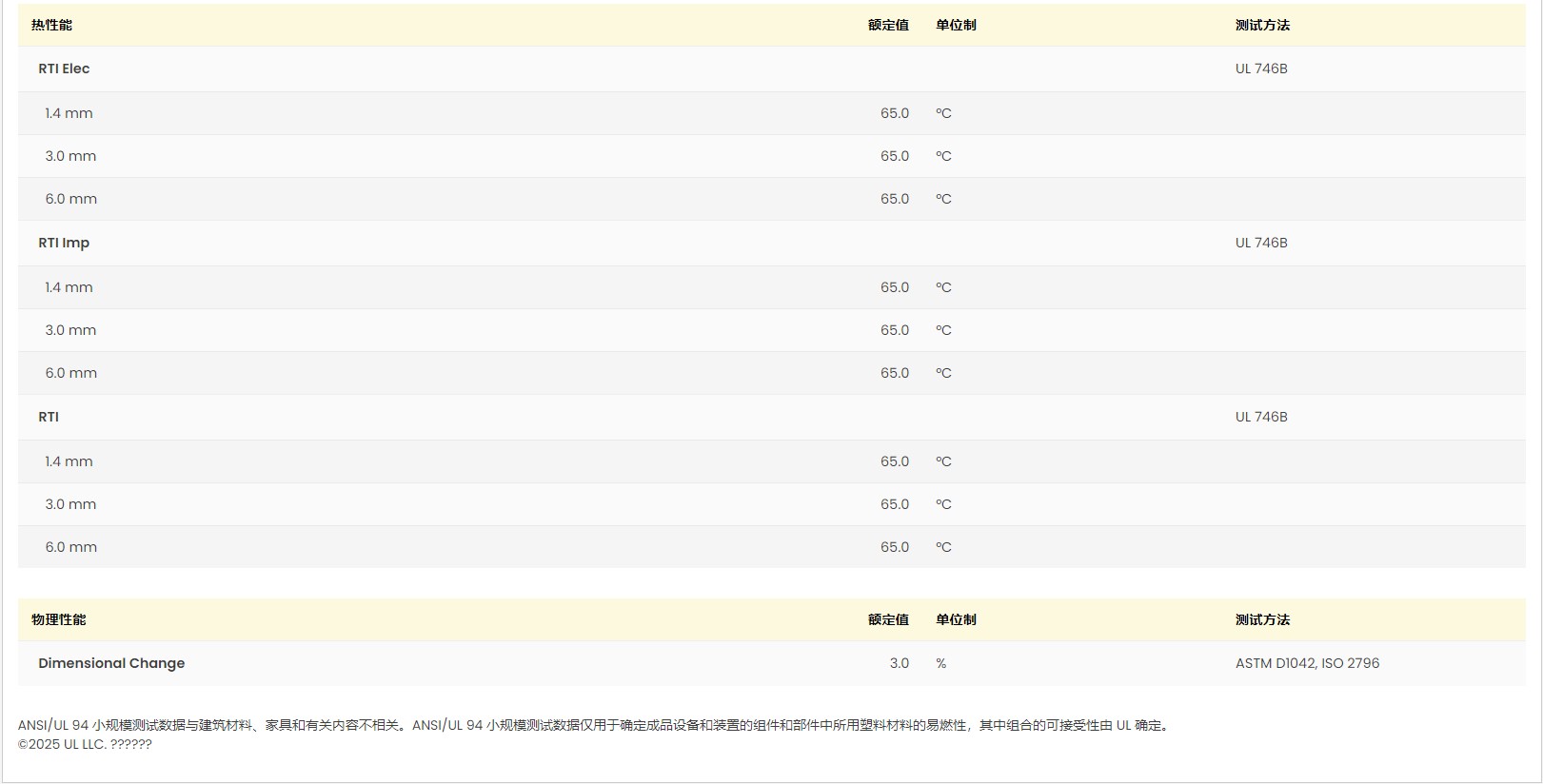
Task: Click the 热性能 table header
Action: click(51, 26)
